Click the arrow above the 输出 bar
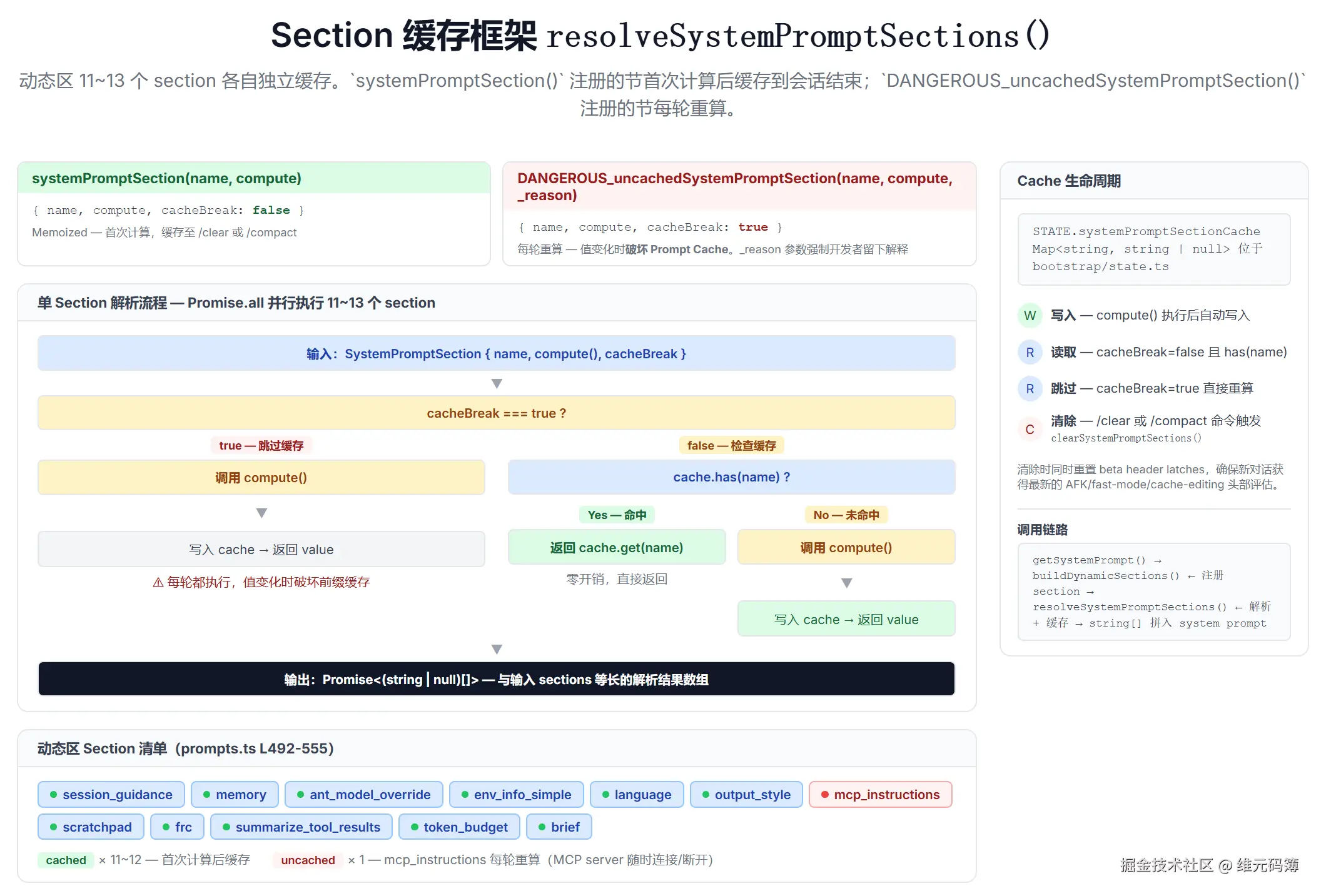1321x896 pixels. 497,649
